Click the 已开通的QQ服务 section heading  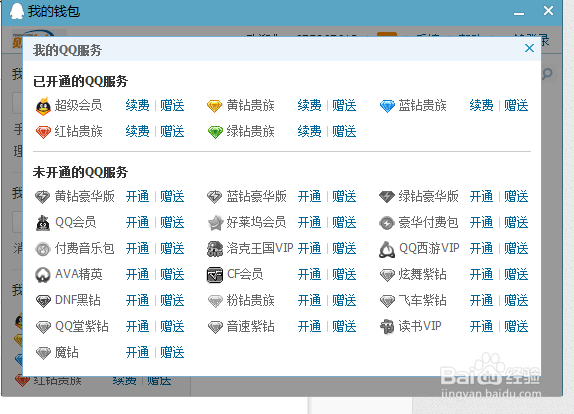80,81
